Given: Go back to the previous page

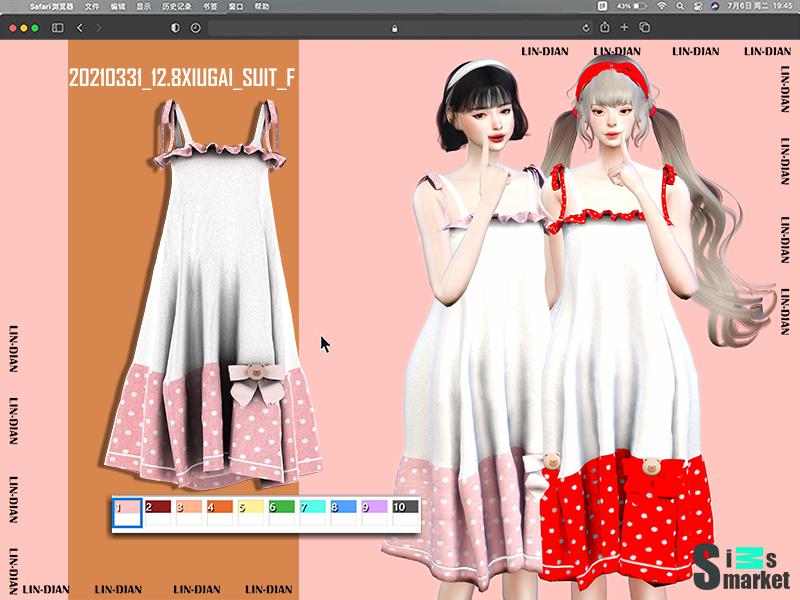Looking at the screenshot, I should point(81,27).
